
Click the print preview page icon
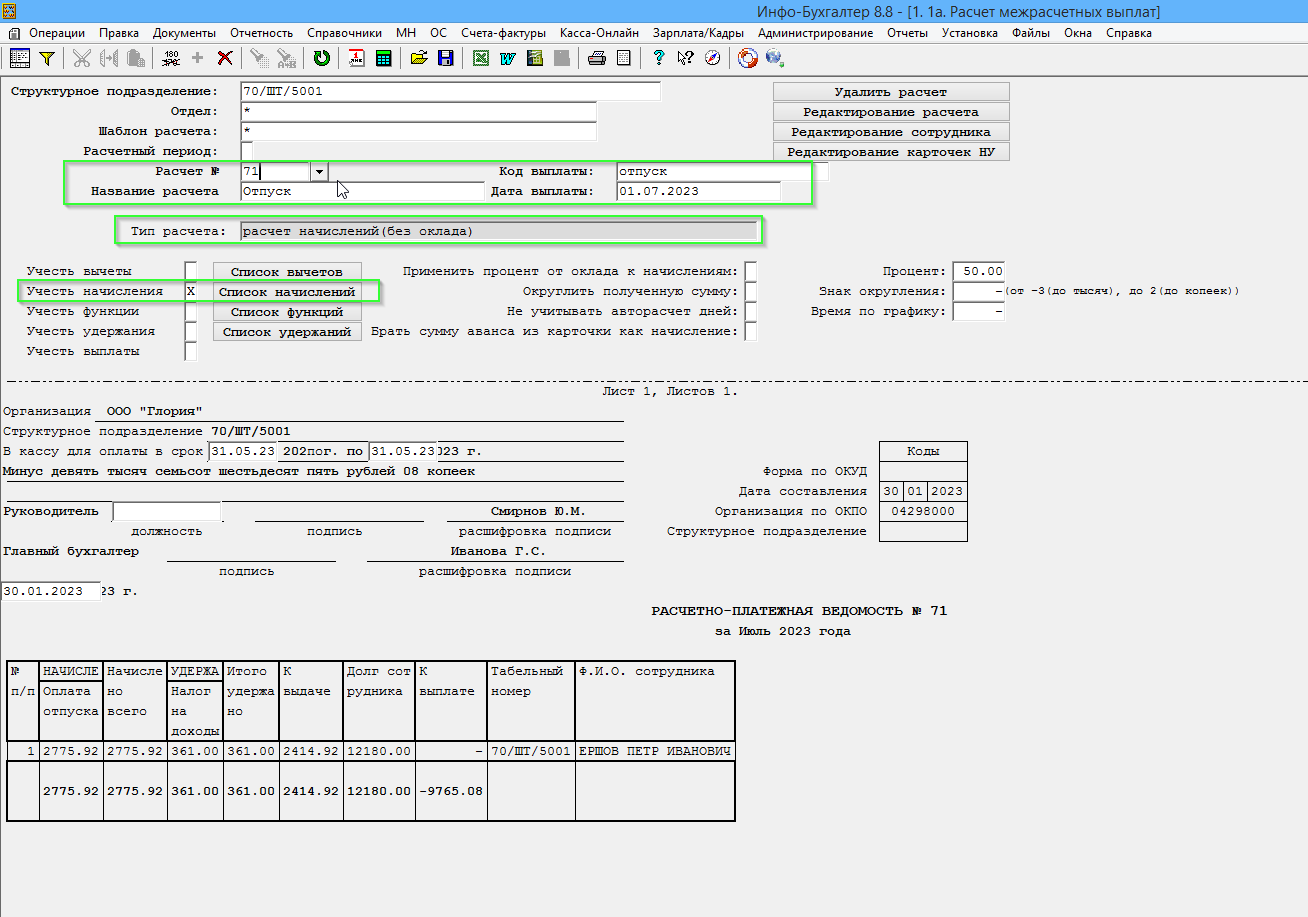(624, 58)
